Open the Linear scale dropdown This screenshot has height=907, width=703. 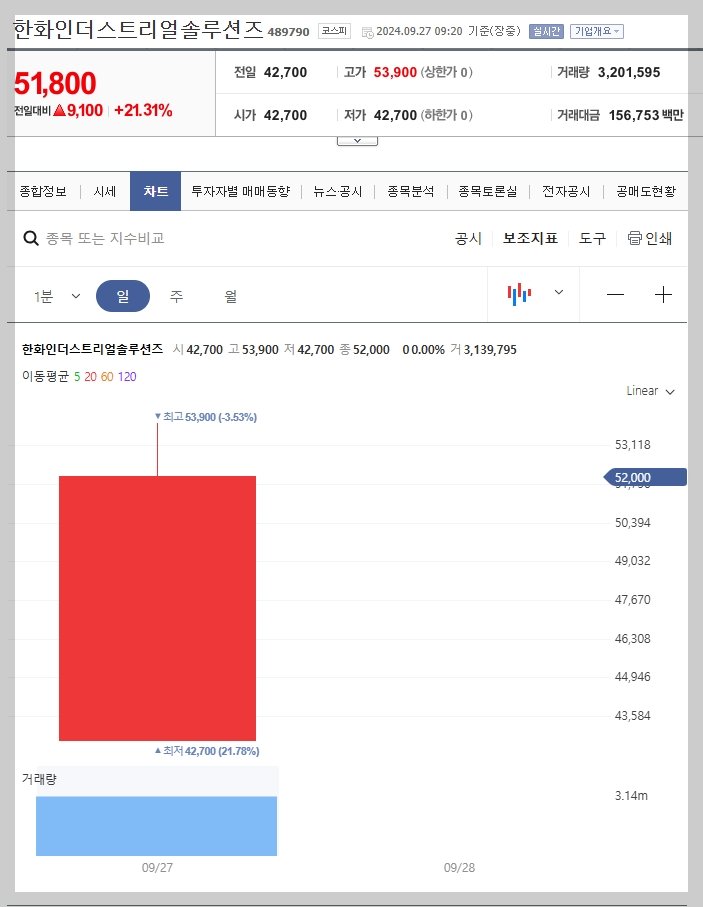click(x=650, y=391)
